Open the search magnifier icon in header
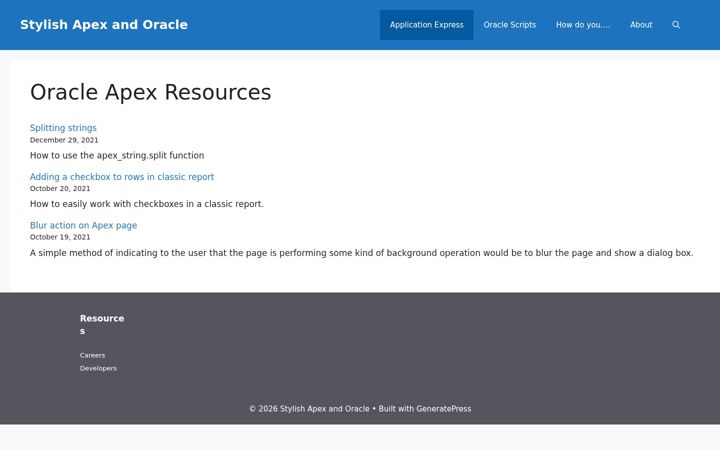The width and height of the screenshot is (720, 450). click(676, 25)
